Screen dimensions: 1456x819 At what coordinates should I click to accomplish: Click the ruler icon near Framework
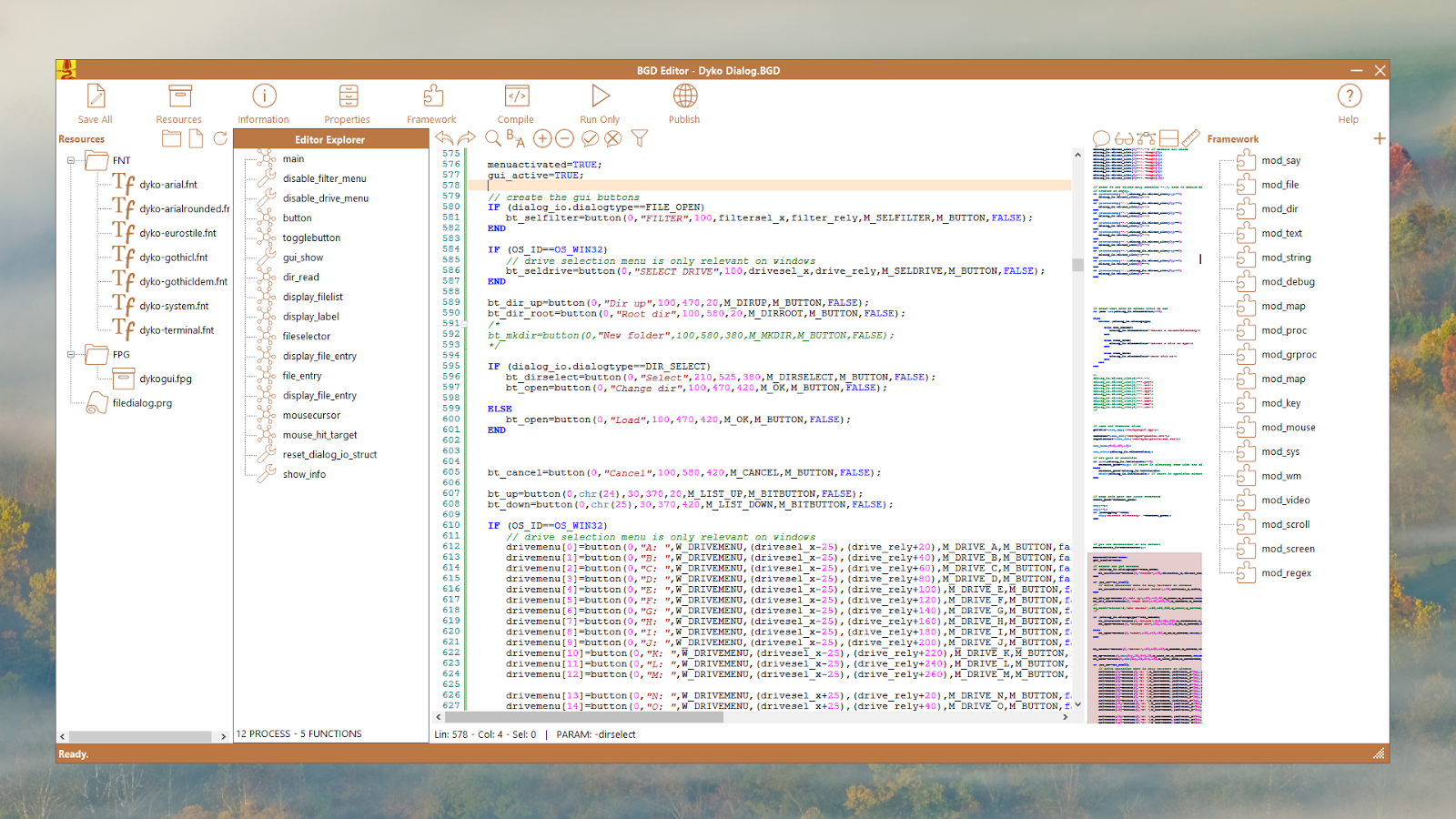[x=1190, y=138]
